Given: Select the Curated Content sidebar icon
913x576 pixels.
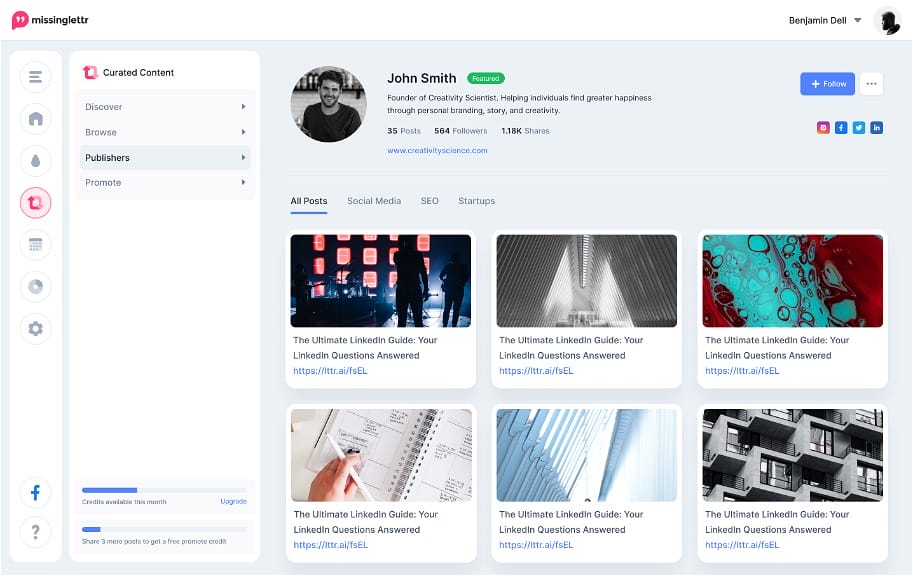Looking at the screenshot, I should tap(36, 203).
